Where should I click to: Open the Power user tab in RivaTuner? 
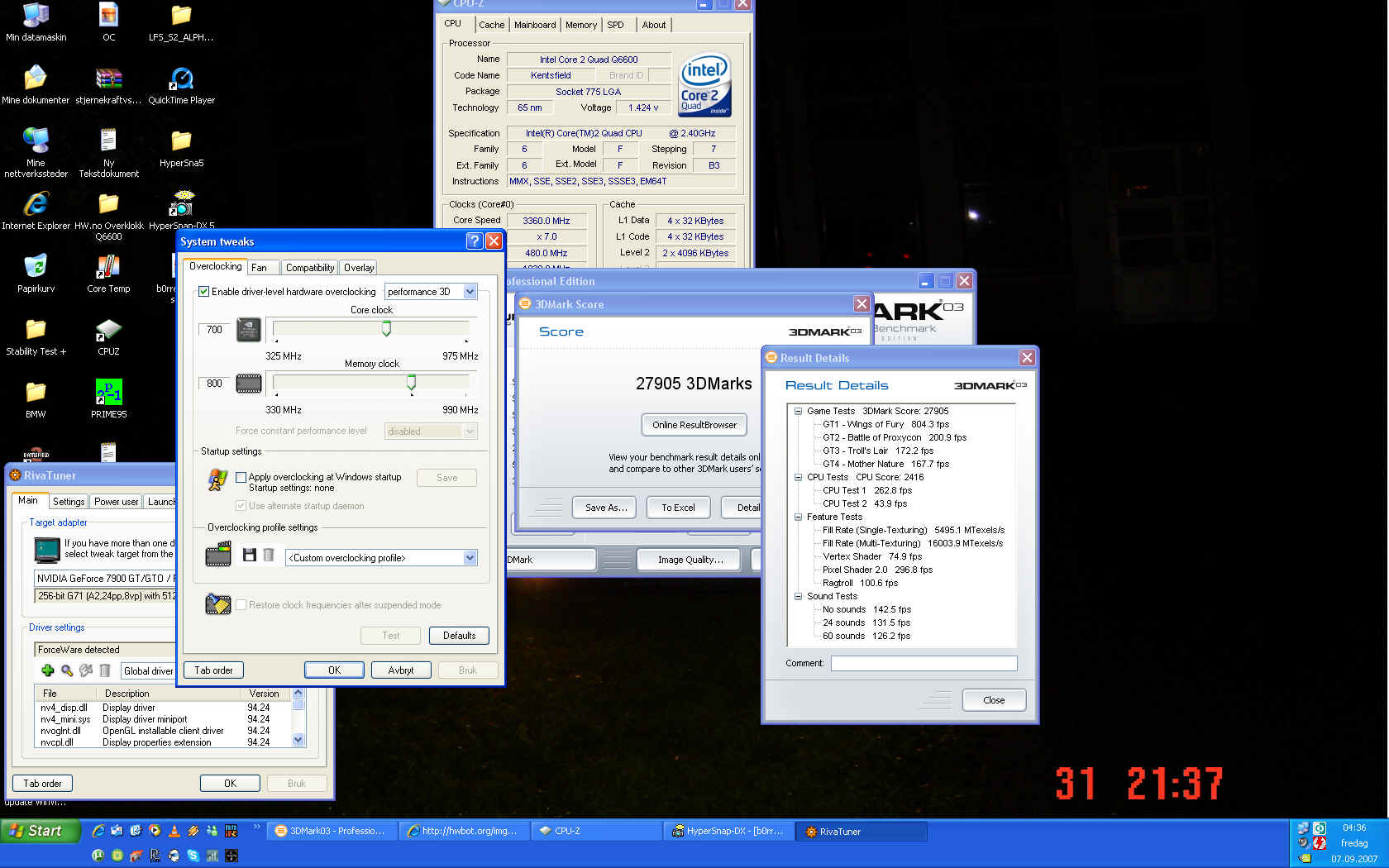(116, 502)
